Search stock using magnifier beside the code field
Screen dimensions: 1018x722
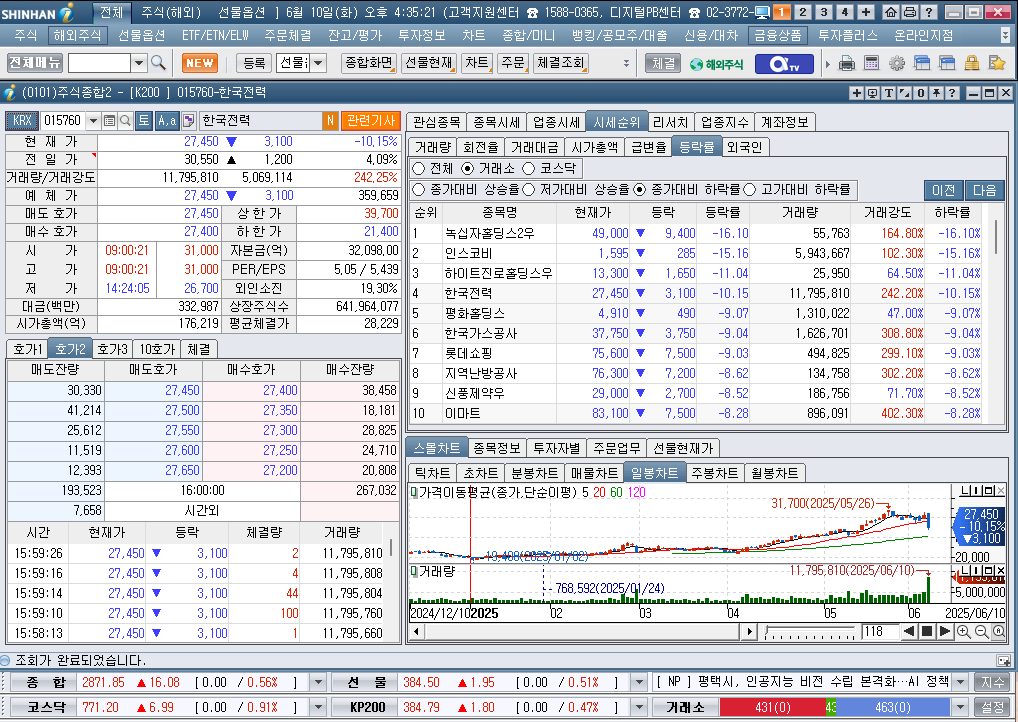click(125, 120)
